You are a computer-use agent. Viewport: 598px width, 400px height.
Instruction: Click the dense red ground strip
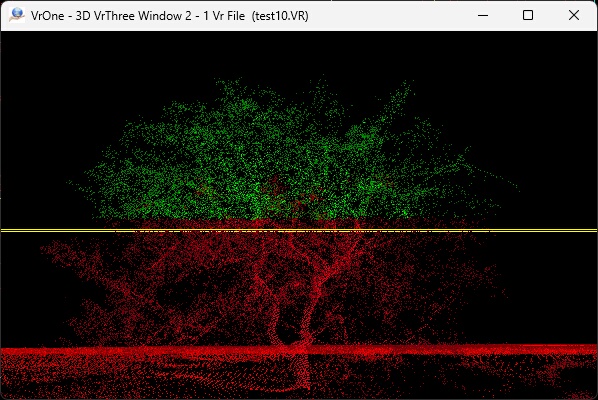click(299, 350)
